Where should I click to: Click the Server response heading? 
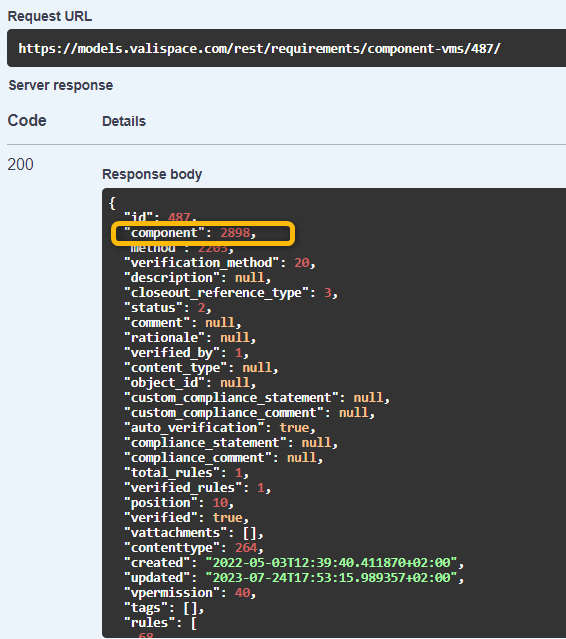coord(61,85)
